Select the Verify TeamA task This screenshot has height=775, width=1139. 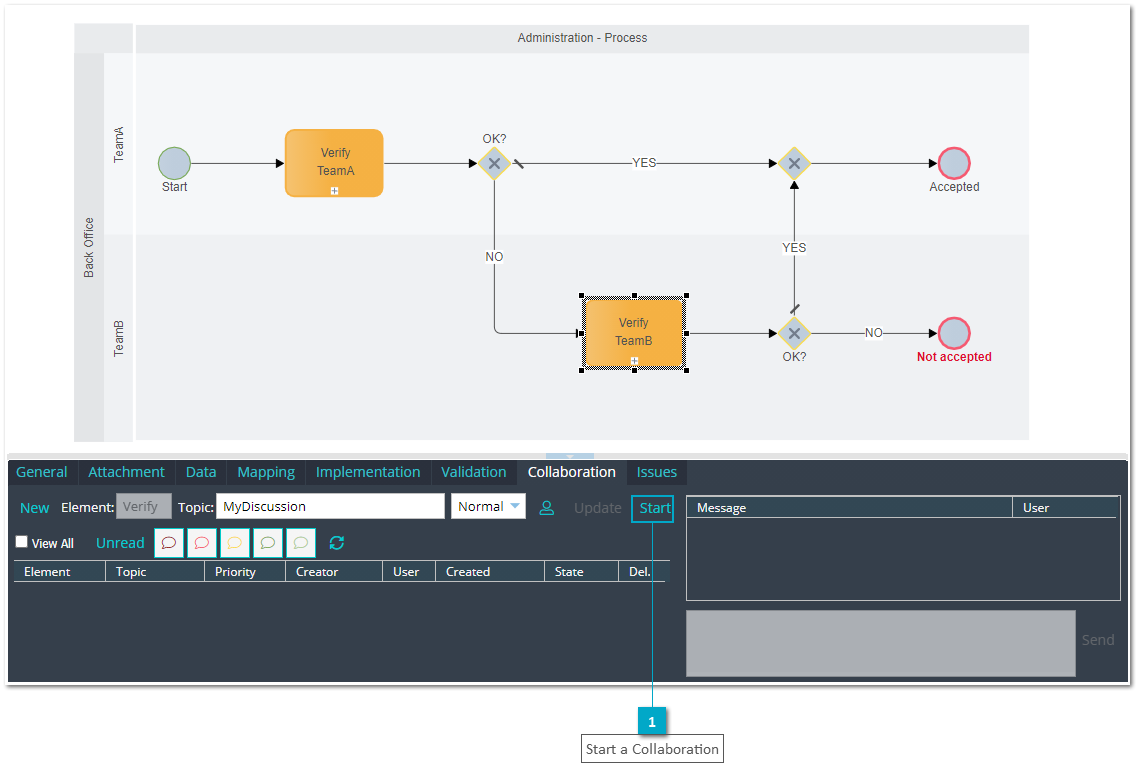coord(334,163)
